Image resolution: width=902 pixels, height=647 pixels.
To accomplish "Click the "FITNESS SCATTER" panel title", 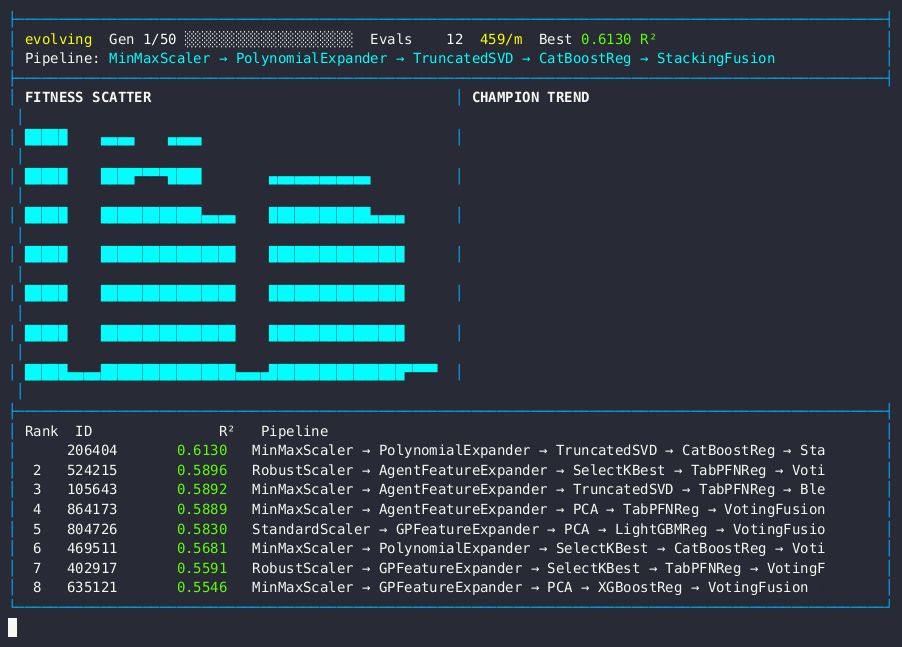I will 88,97.
